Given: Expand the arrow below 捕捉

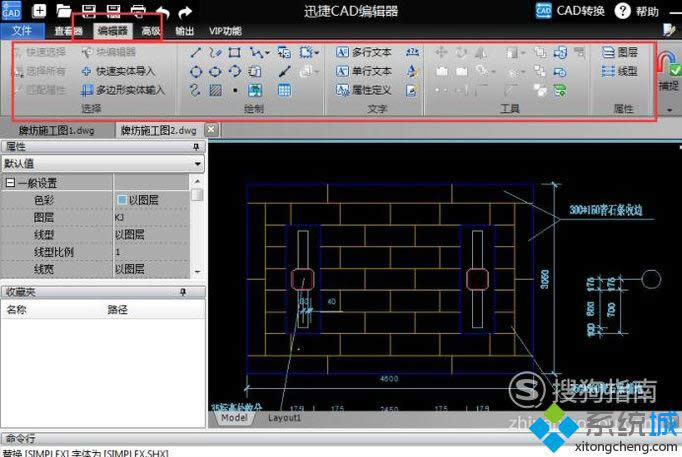Looking at the screenshot, I should pos(669,110).
